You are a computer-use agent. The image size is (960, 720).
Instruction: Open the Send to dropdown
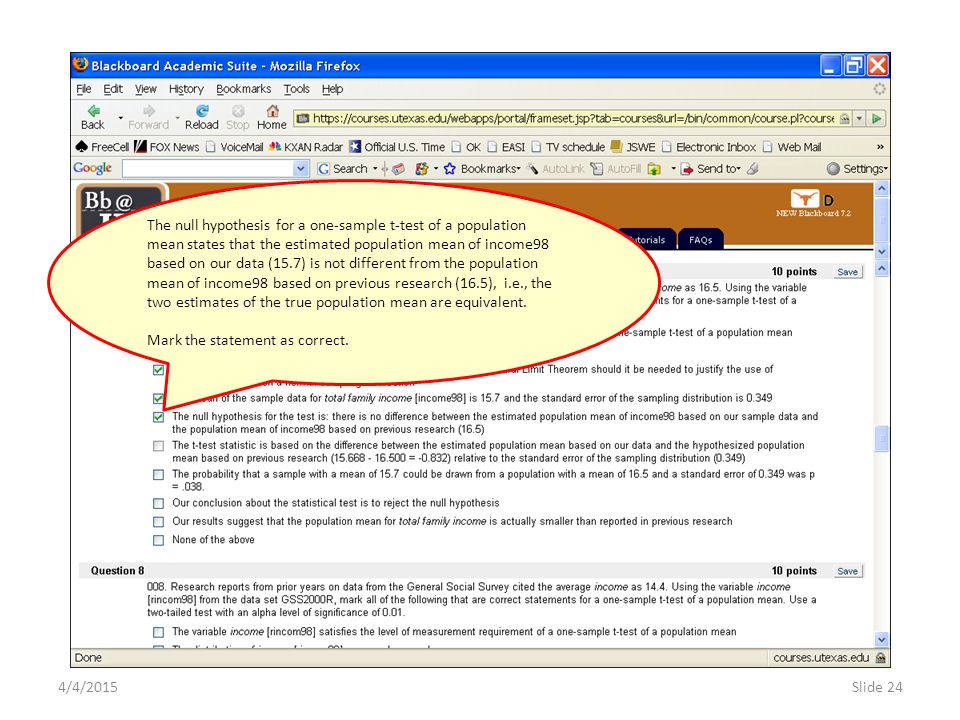712,168
